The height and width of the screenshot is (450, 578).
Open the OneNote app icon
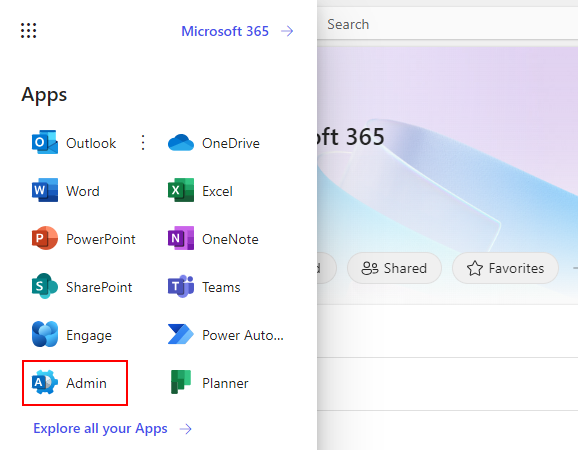click(x=181, y=238)
